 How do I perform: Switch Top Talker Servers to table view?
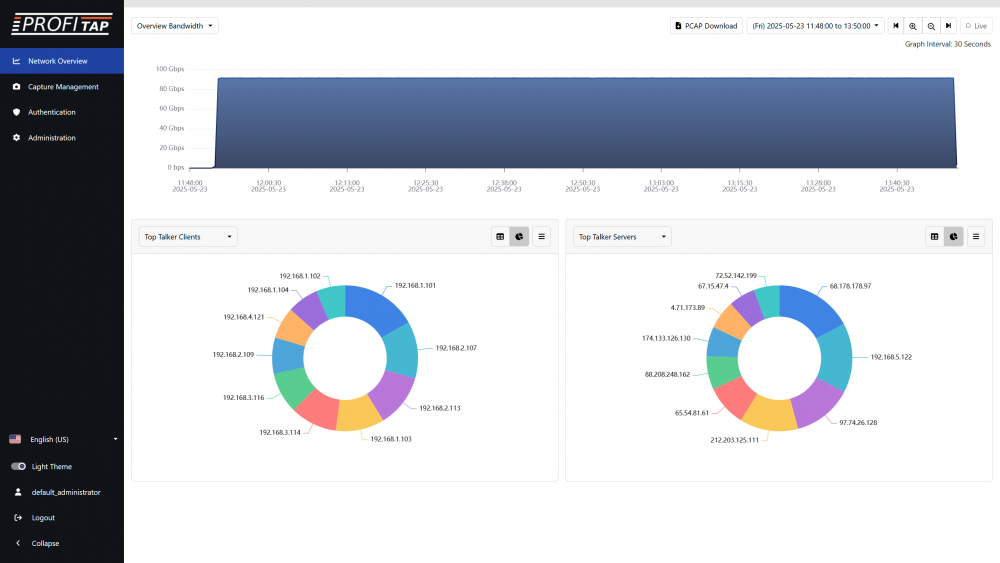(x=934, y=237)
